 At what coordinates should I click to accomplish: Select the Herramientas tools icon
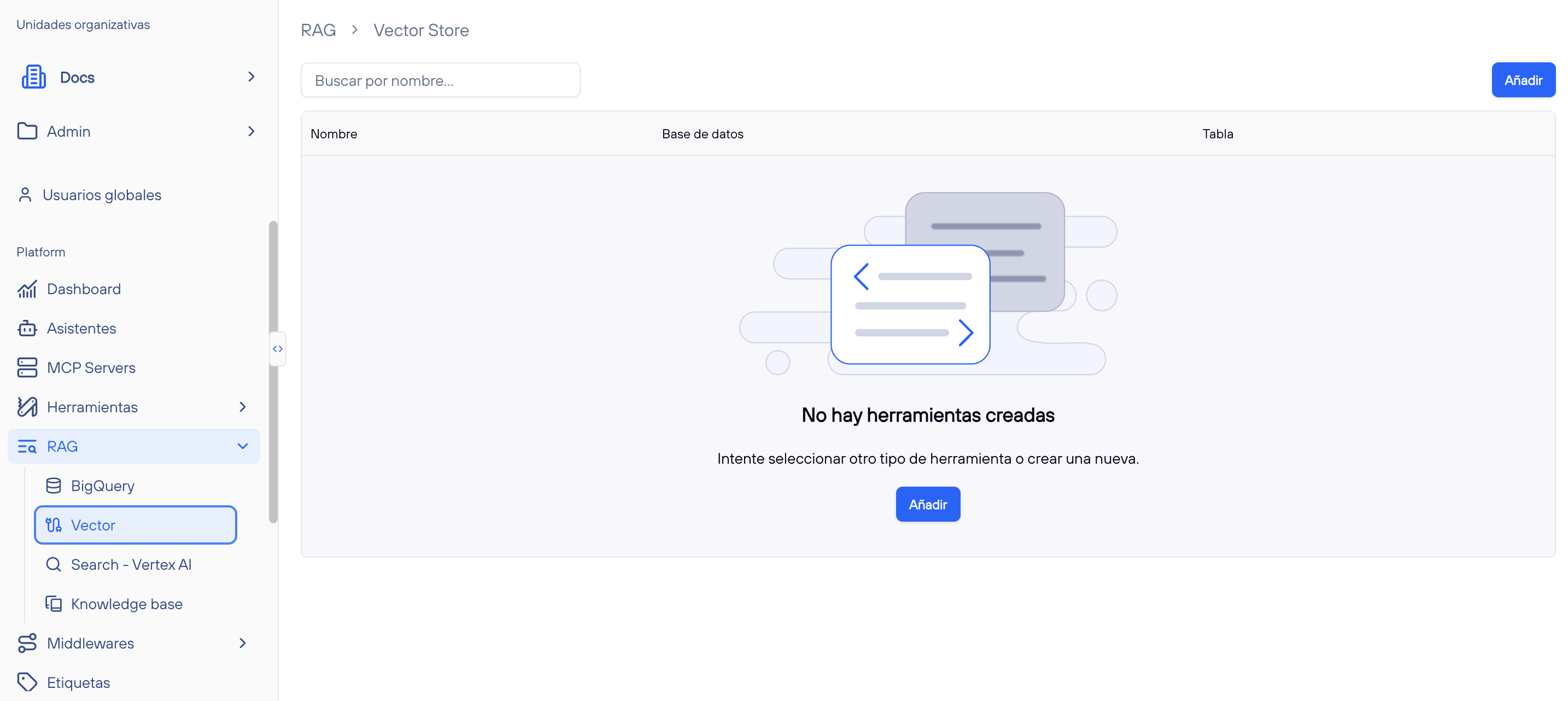27,407
